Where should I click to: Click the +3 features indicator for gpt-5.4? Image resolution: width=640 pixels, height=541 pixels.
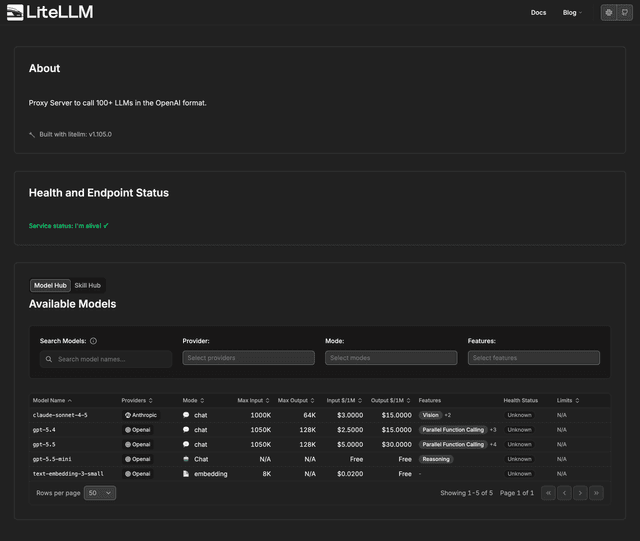(493, 430)
